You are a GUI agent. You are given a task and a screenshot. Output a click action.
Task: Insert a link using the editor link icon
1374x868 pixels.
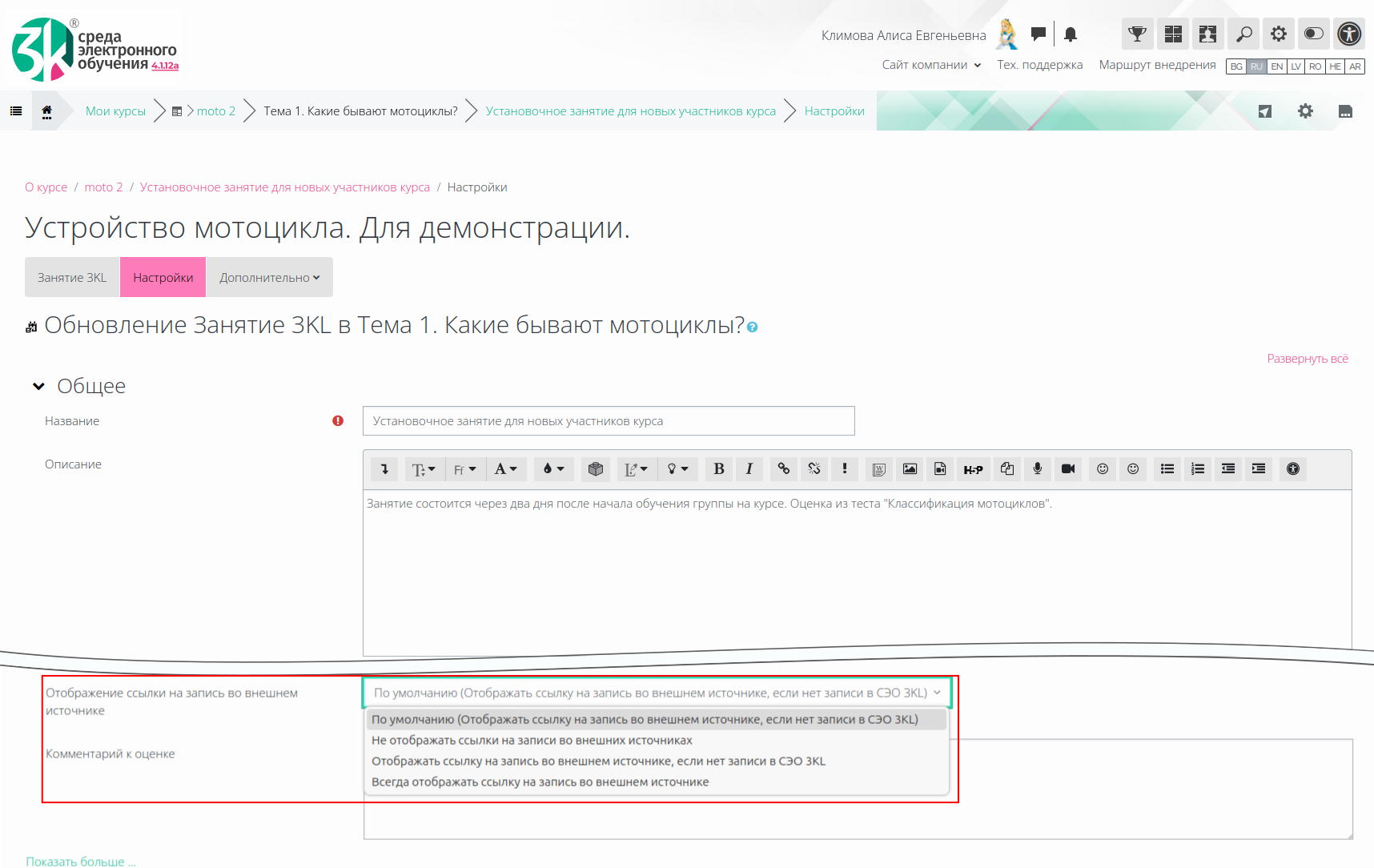(783, 469)
